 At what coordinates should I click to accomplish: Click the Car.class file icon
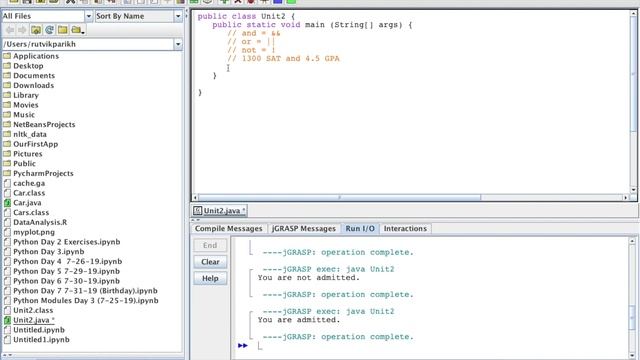7,193
